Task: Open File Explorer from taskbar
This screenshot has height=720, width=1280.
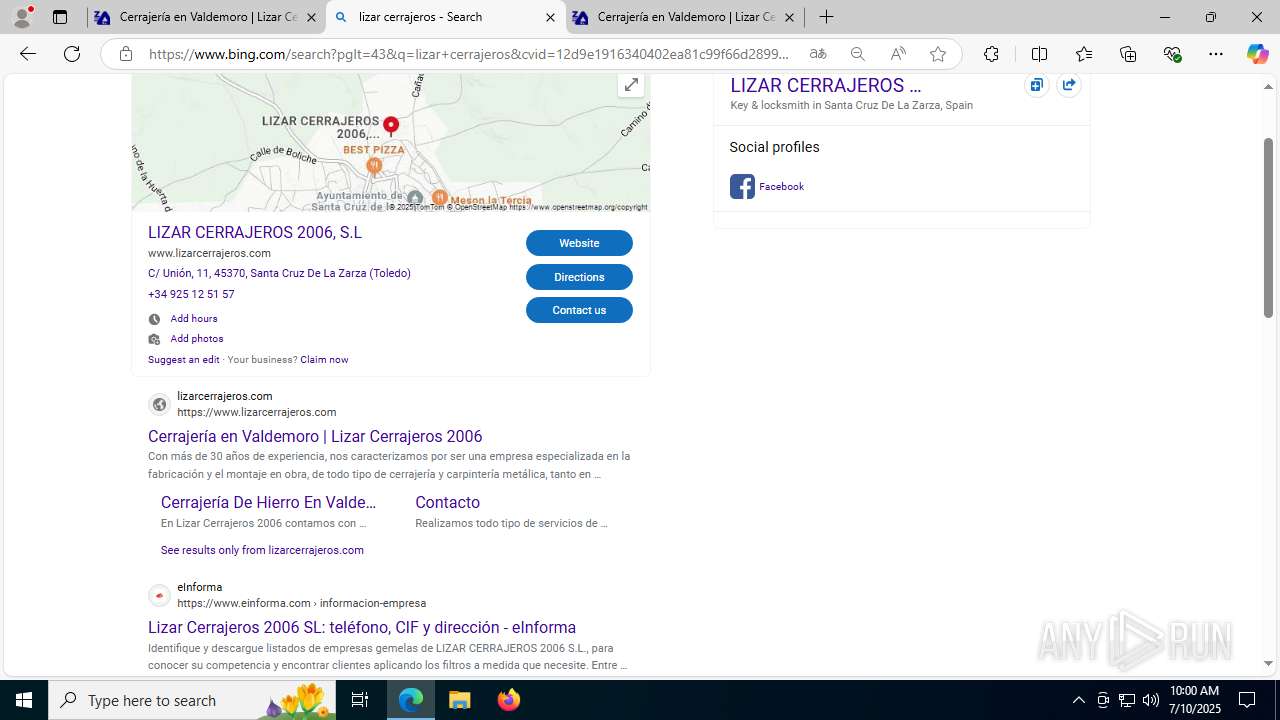Action: [x=460, y=700]
